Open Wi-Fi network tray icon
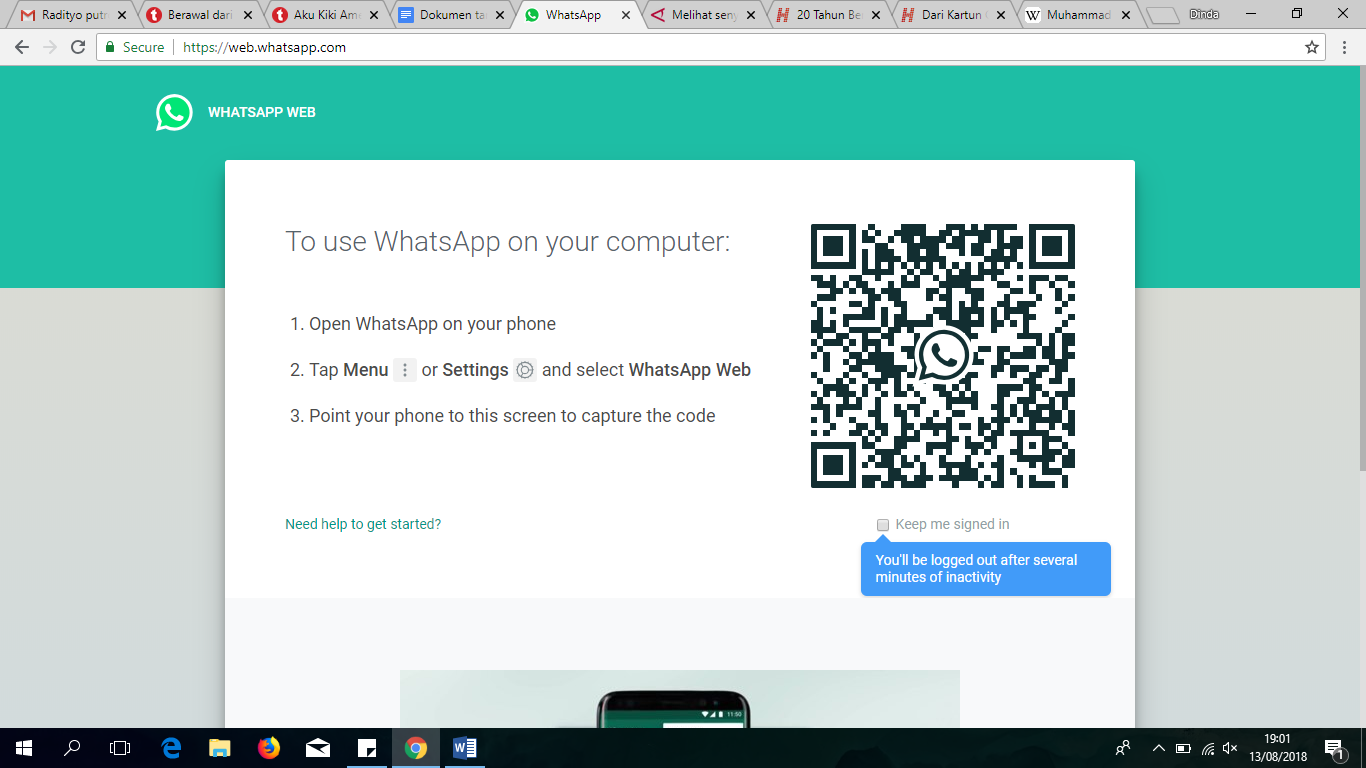The image size is (1366, 768). click(1208, 748)
